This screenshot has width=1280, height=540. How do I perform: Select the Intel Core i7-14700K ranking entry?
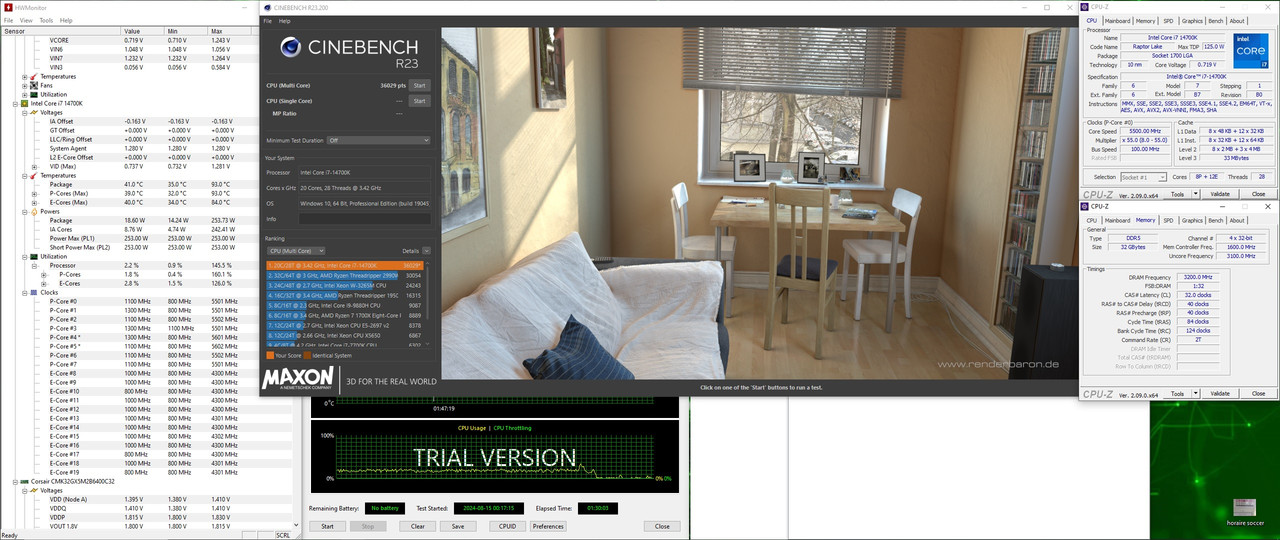pos(343,265)
